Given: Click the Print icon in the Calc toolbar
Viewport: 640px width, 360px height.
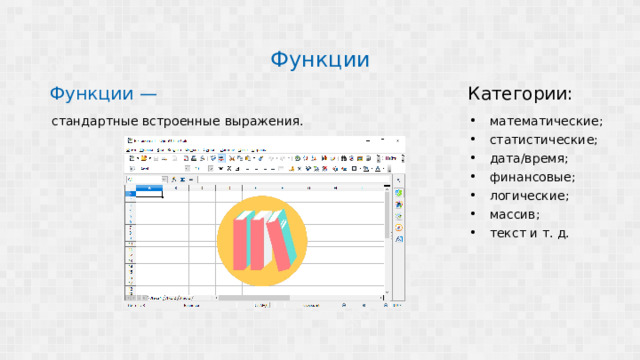Looking at the screenshot, I should click(194, 158).
